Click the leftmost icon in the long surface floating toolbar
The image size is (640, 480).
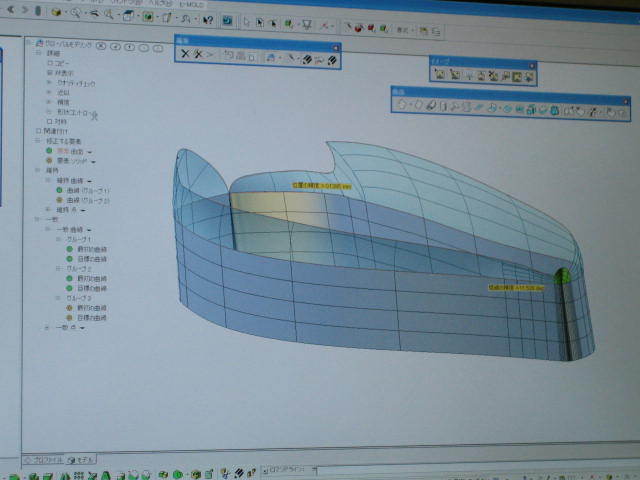[402, 104]
